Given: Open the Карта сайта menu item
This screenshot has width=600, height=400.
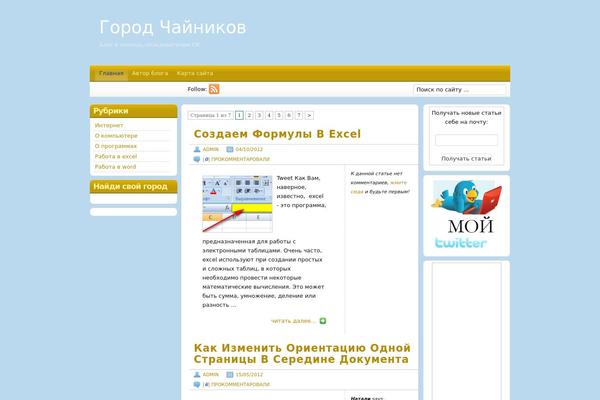Looking at the screenshot, I should tap(195, 73).
